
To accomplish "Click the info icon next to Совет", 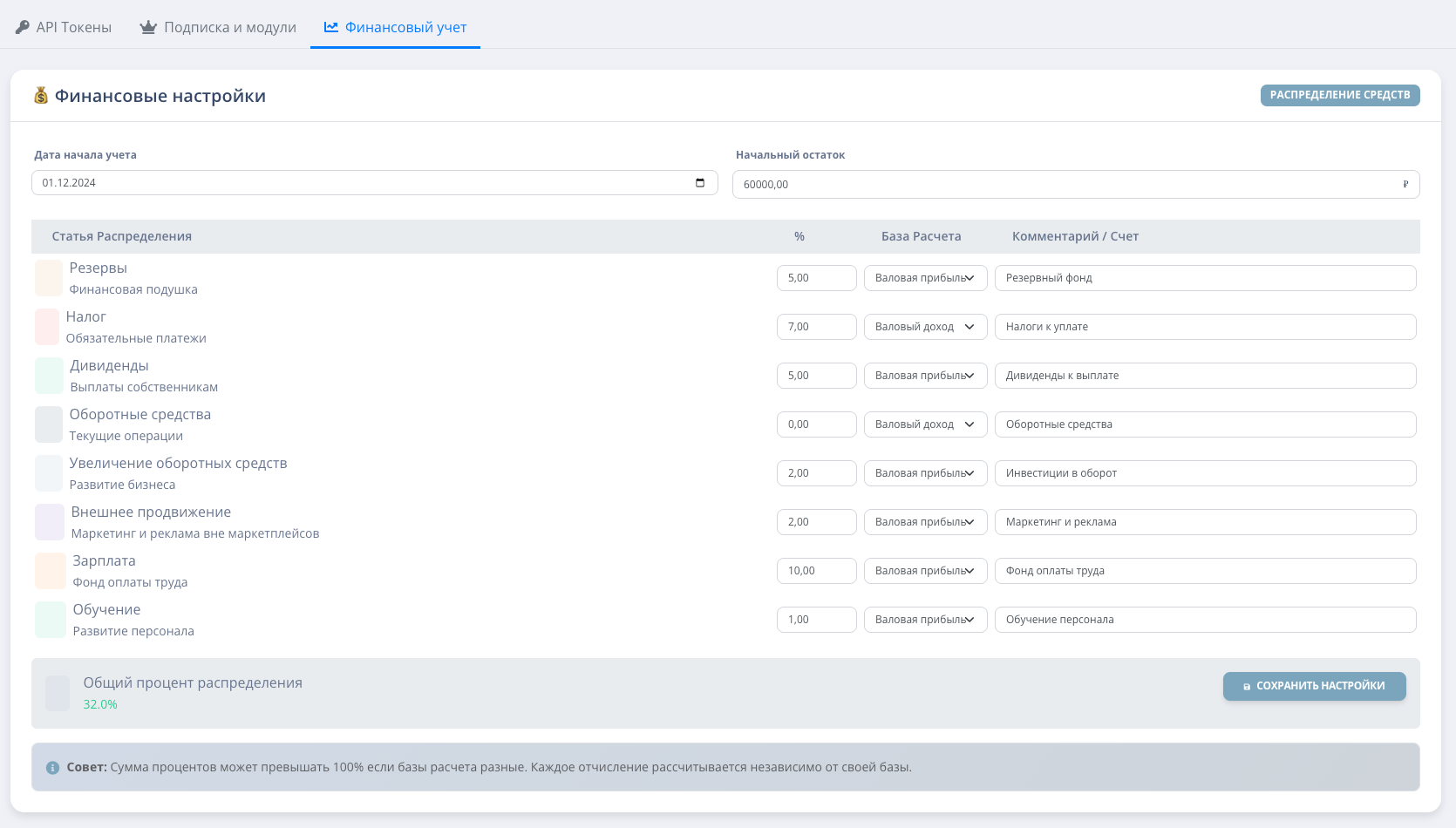I will pyautogui.click(x=52, y=768).
